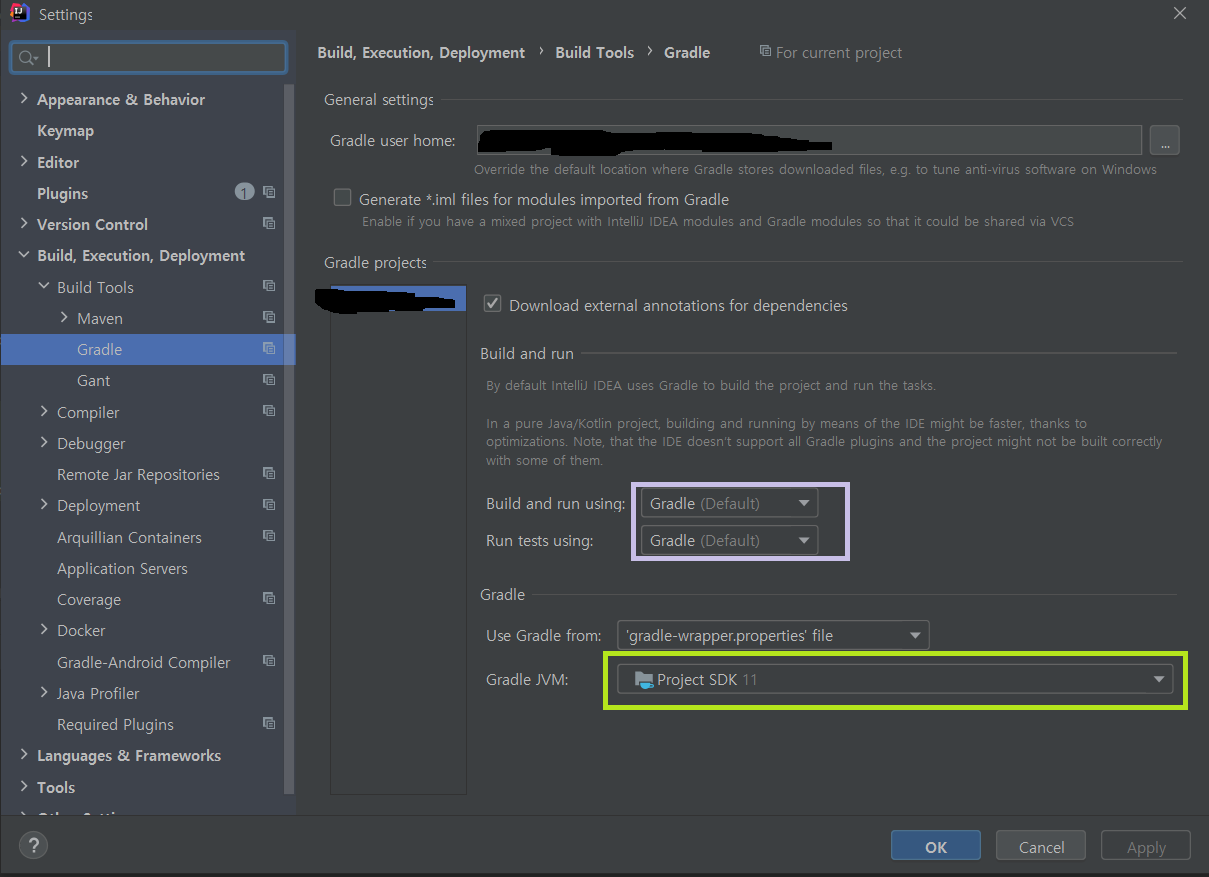The height and width of the screenshot is (877, 1209).
Task: Browse for Gradle user home with ellipsis button
Action: (1164, 140)
